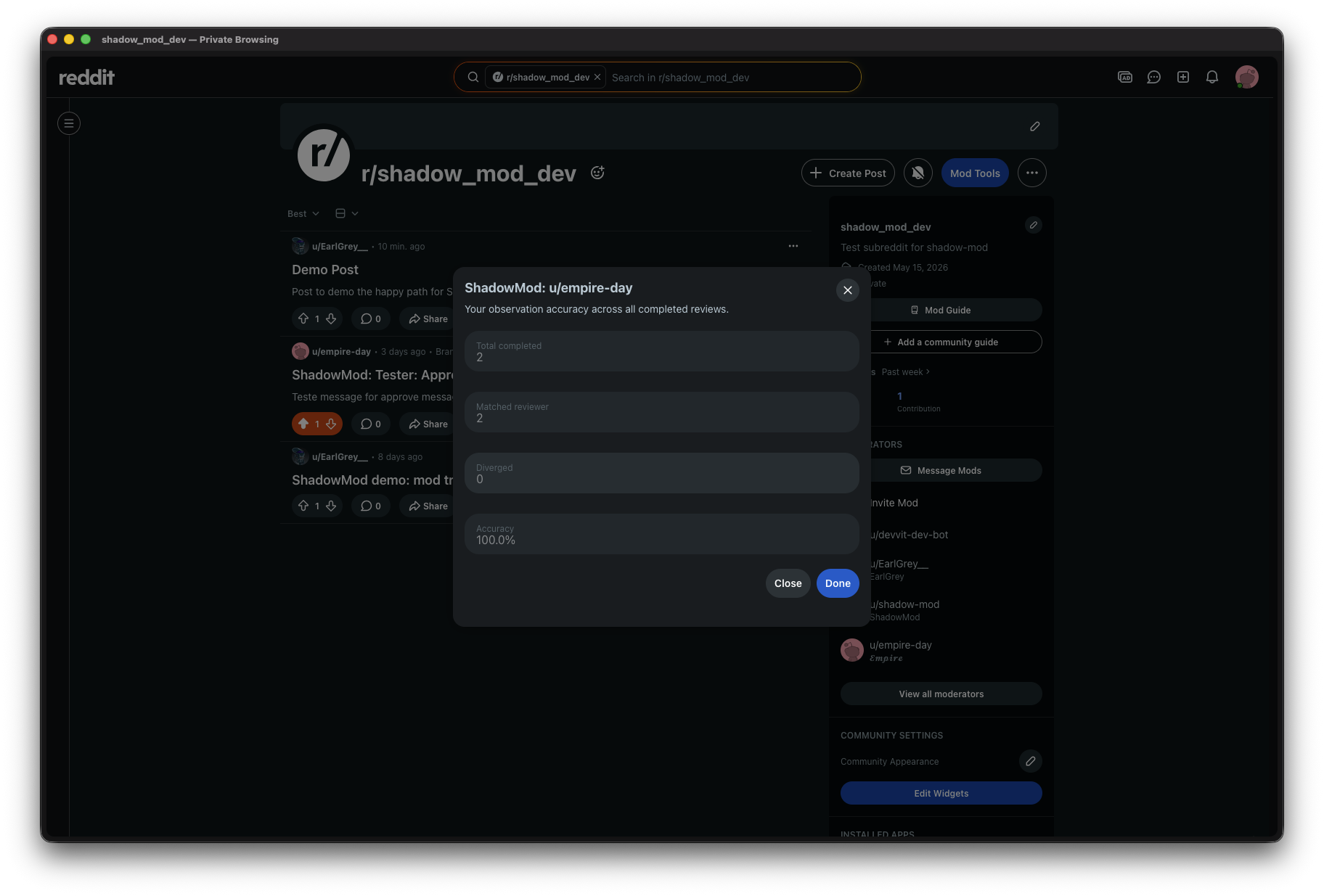Downvote the ShadowMod: Tester post

(x=331, y=424)
